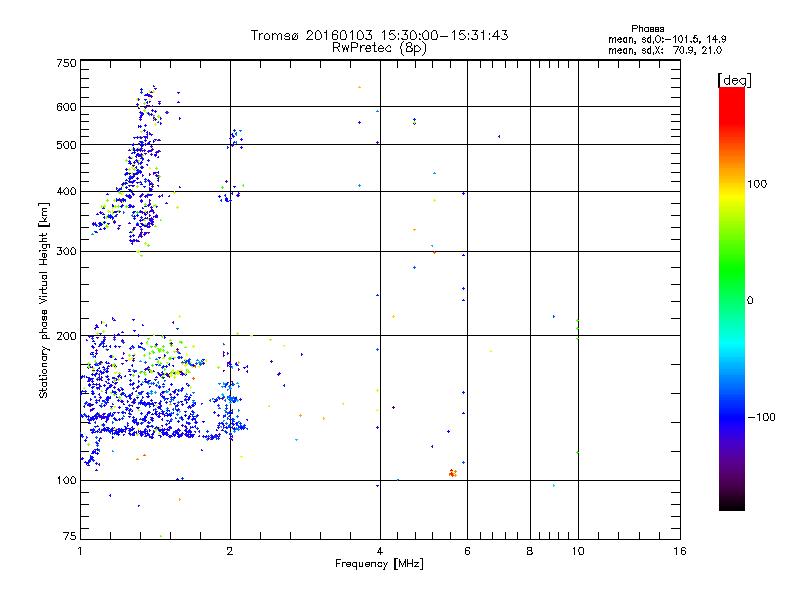The image size is (800, 600).
Task: Click the y-axis tick label '200'
Action: click(x=66, y=336)
